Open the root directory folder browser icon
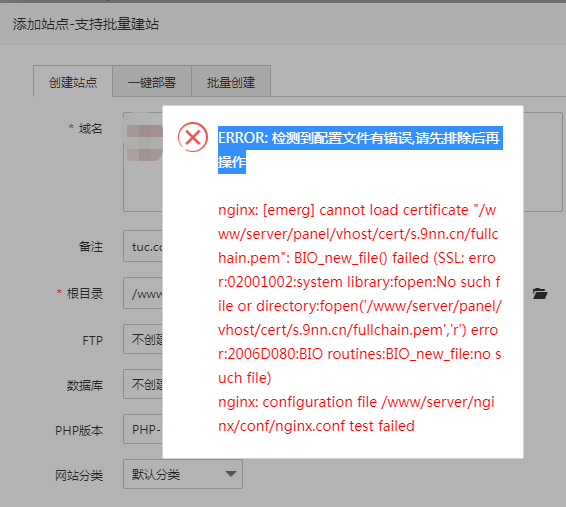Viewport: 566px width, 507px height. coord(540,293)
